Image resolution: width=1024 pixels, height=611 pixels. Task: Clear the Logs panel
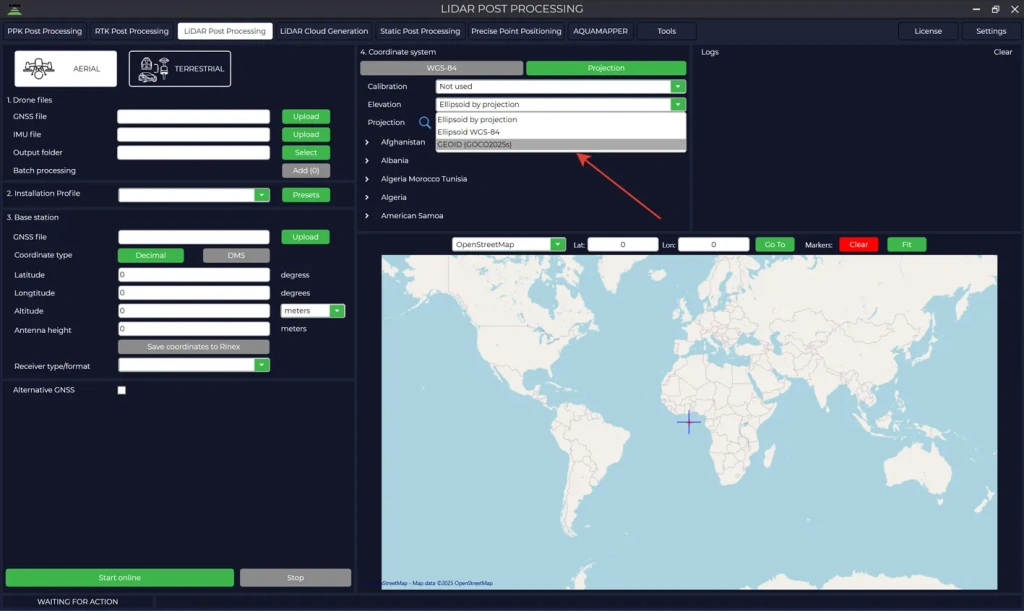tap(1001, 51)
